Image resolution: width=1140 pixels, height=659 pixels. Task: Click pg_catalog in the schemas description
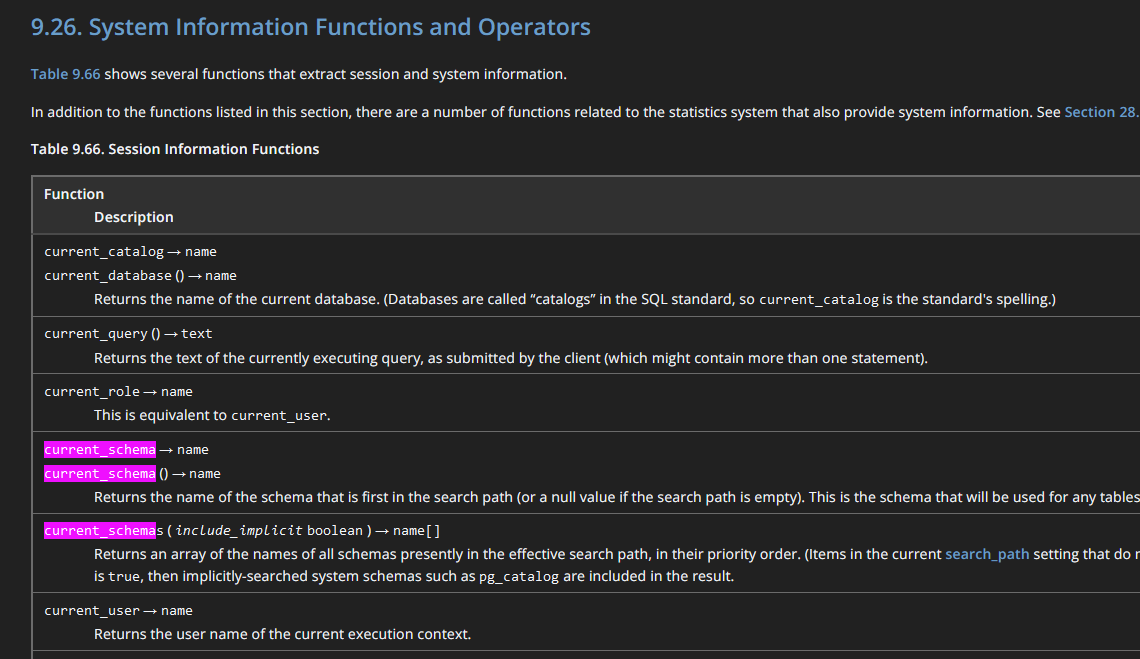coord(519,577)
